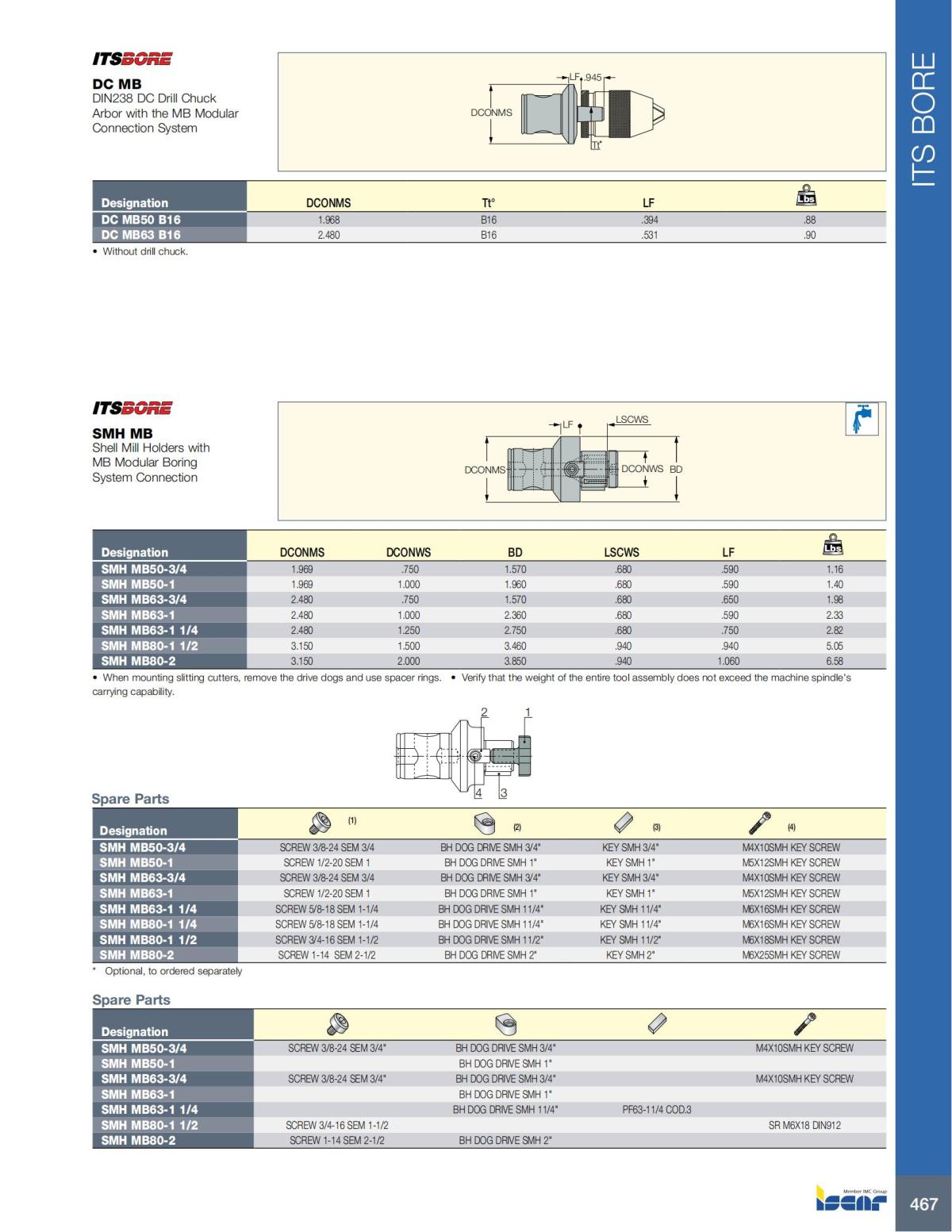Click the .531 LF value

[650, 235]
